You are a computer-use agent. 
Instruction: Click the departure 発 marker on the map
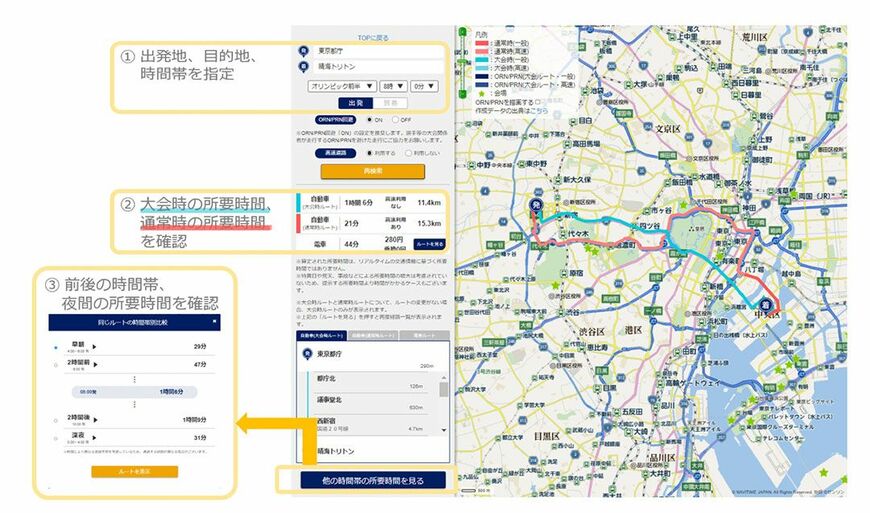pyautogui.click(x=535, y=205)
